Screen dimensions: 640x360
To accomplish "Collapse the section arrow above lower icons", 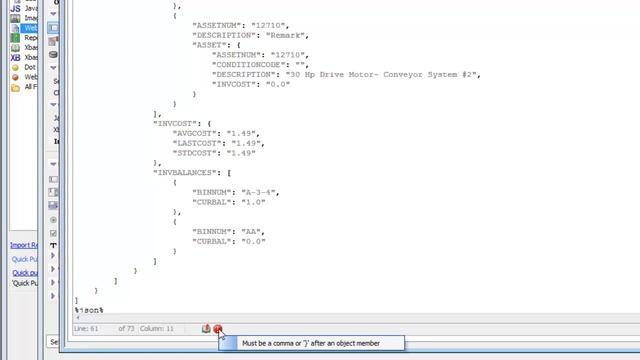I will point(53,164).
